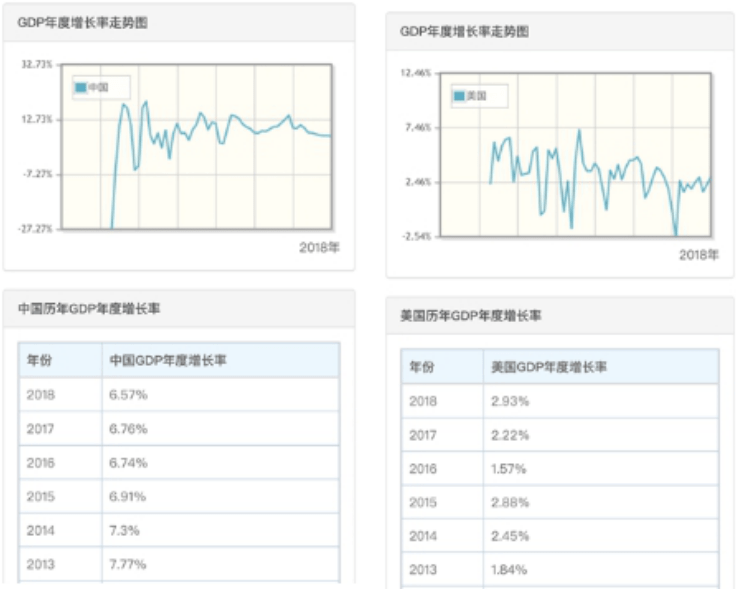This screenshot has height=593, width=736.
Task: Click the 12.46% y-axis label on US chart
Action: coord(415,73)
